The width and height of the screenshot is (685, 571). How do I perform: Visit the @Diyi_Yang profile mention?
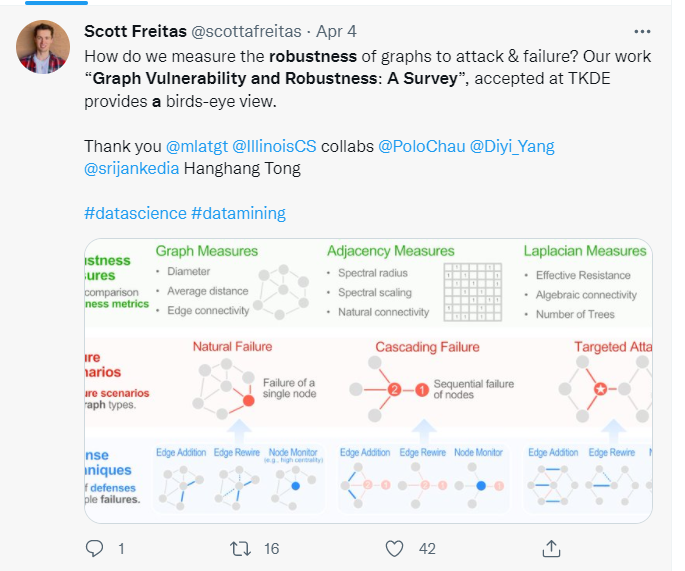(x=508, y=146)
